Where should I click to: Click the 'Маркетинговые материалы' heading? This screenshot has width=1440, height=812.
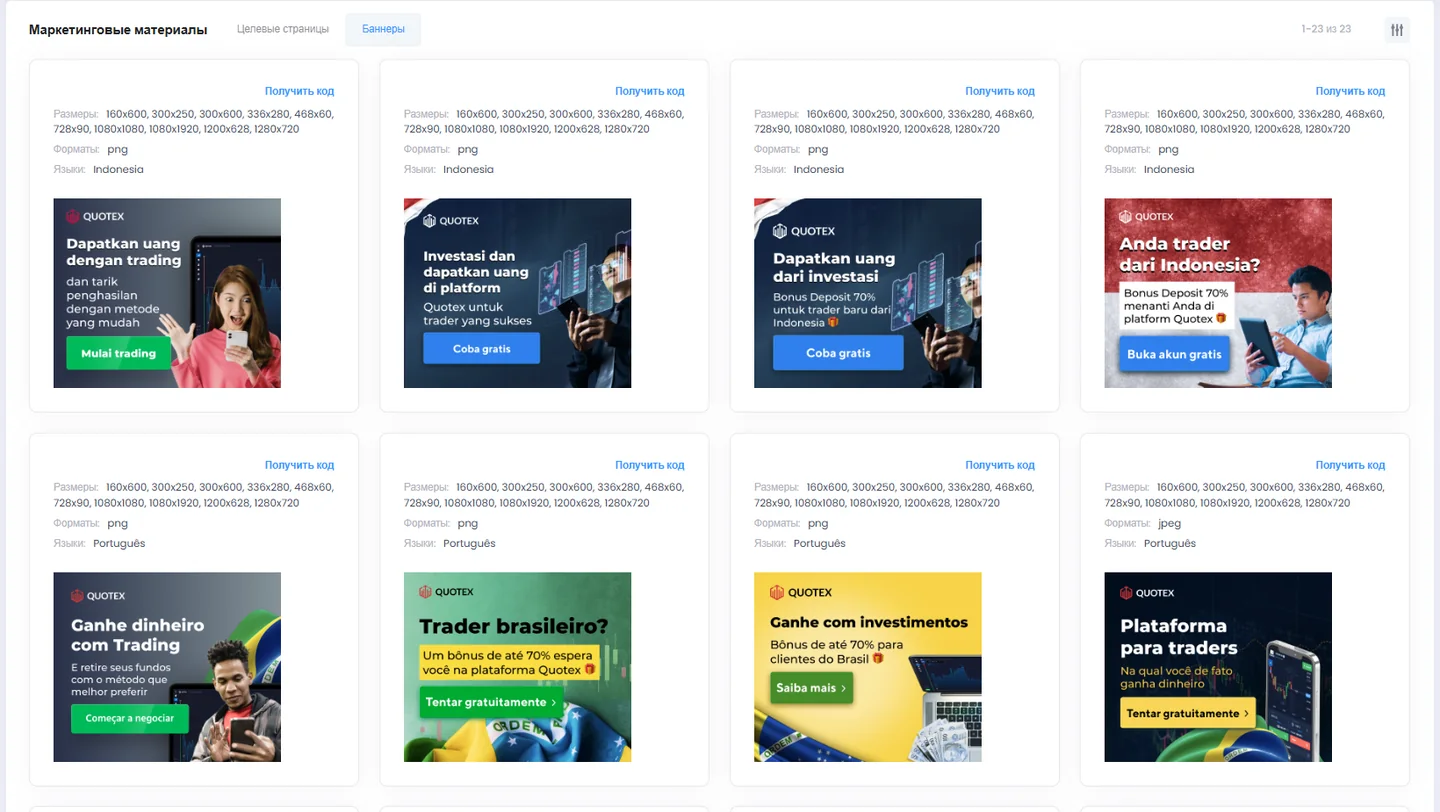(118, 30)
